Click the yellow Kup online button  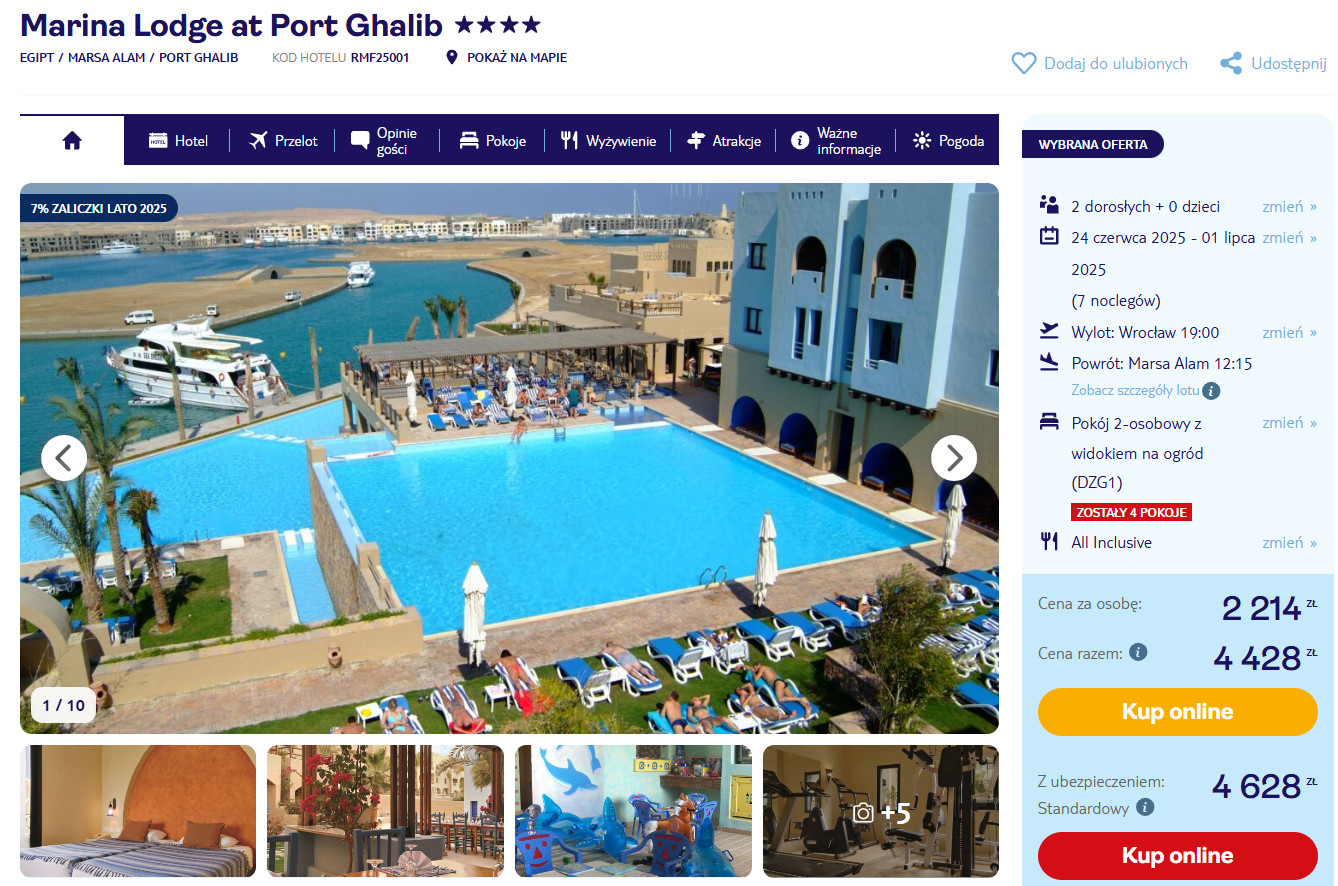[x=1178, y=712]
